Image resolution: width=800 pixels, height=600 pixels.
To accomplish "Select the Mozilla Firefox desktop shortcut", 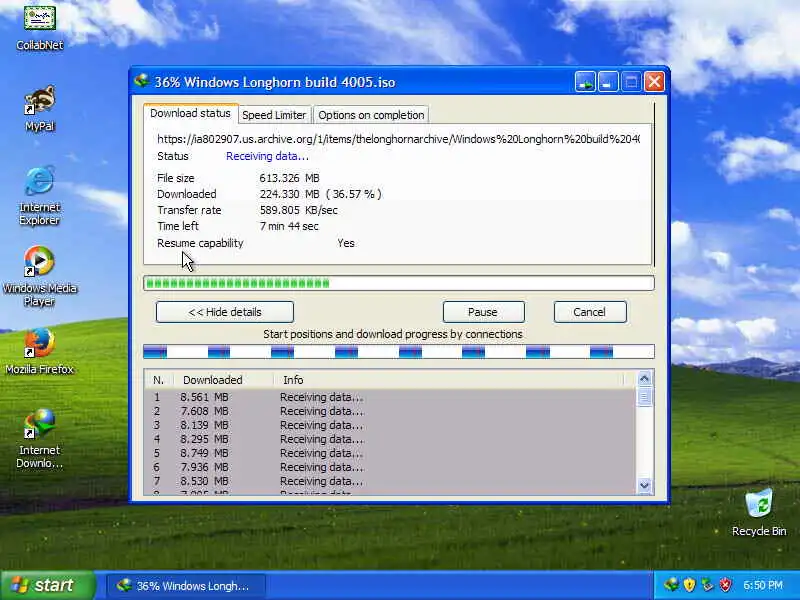I will [x=39, y=351].
